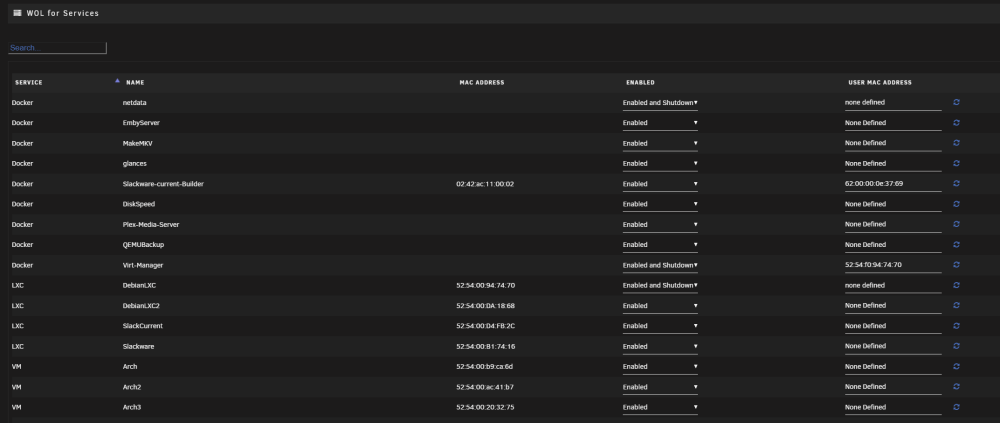1000x423 pixels.
Task: Open the Enabled dropdown for glances
Action: pyautogui.click(x=660, y=164)
